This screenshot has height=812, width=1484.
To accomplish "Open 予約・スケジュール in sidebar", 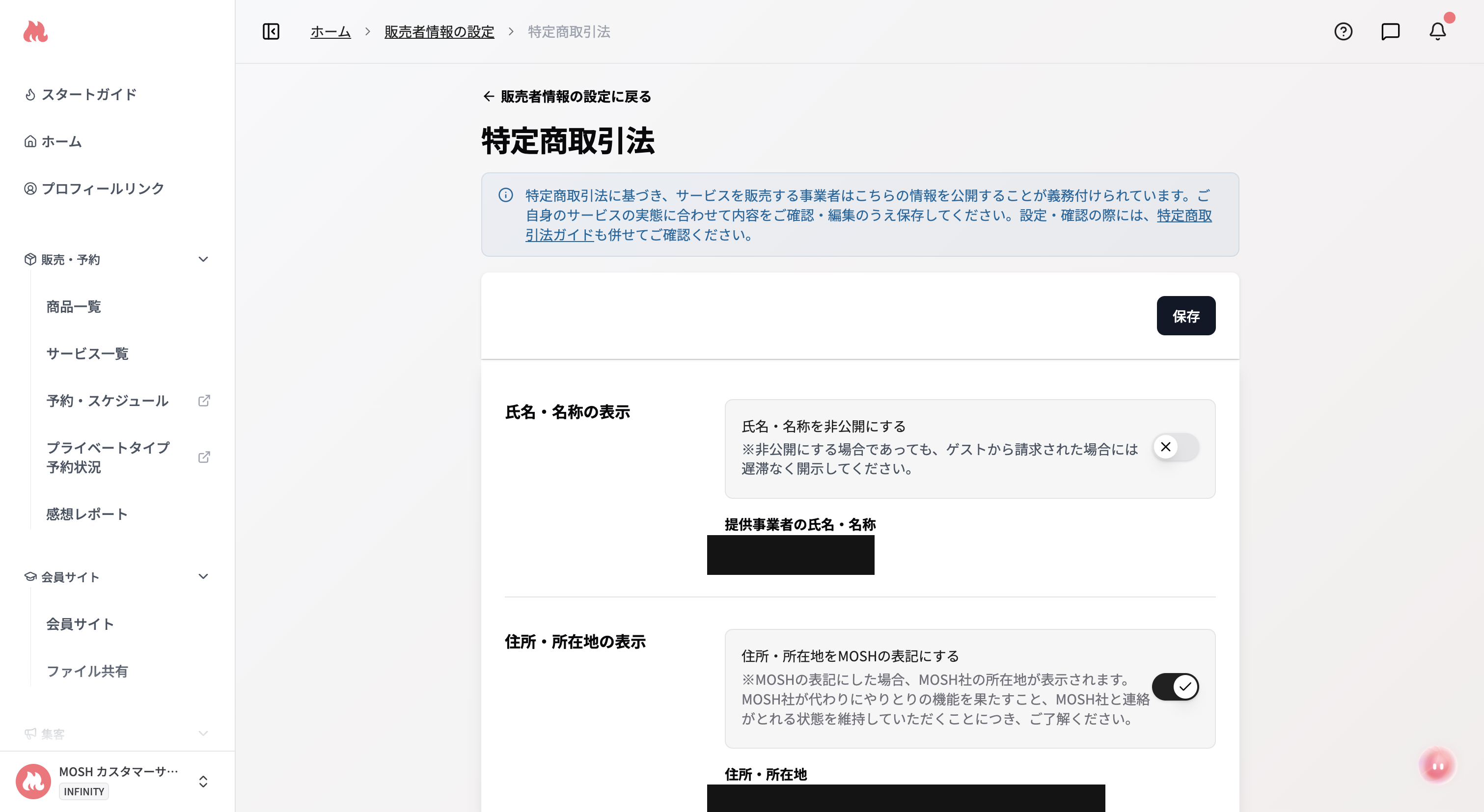I will tap(107, 400).
